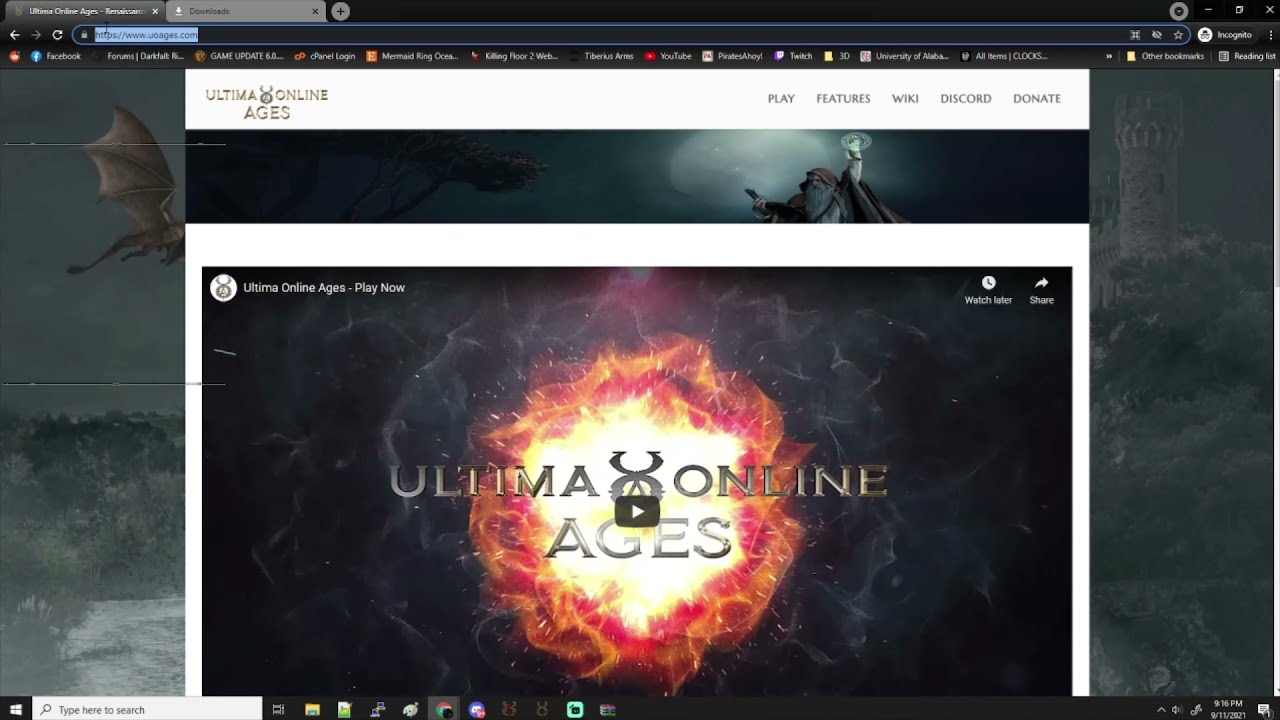Click the Watch later clock icon

(988, 283)
